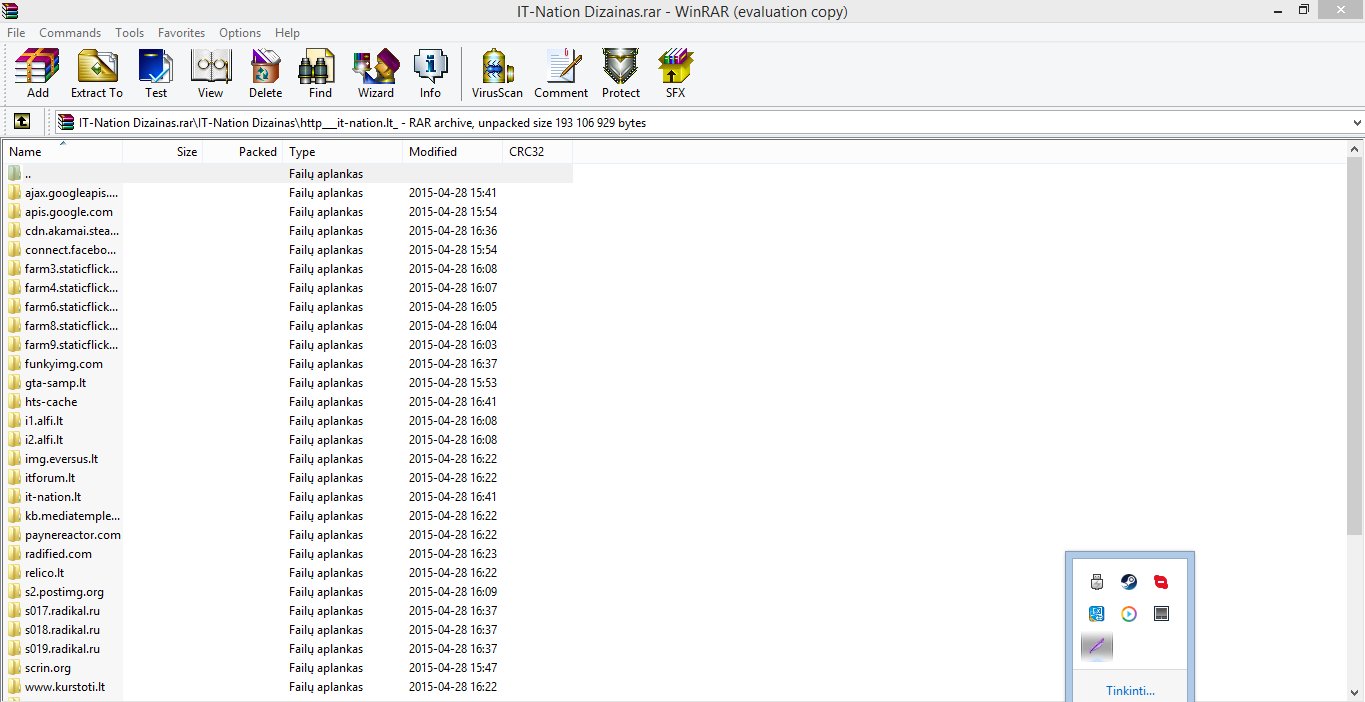Open the Help menu
Image resolution: width=1365 pixels, height=702 pixels.
click(287, 33)
